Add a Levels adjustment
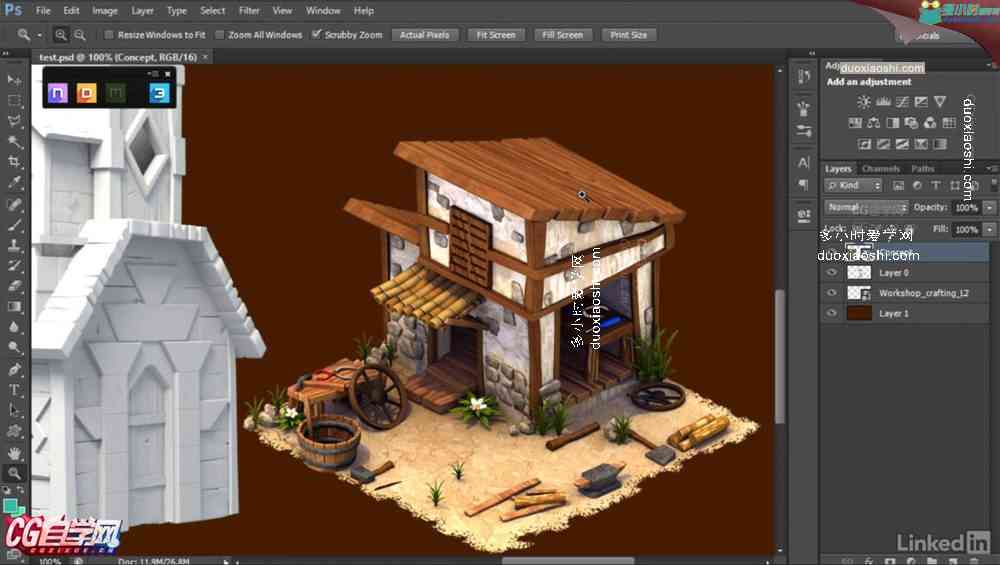Viewport: 1000px width, 565px height. click(x=883, y=102)
